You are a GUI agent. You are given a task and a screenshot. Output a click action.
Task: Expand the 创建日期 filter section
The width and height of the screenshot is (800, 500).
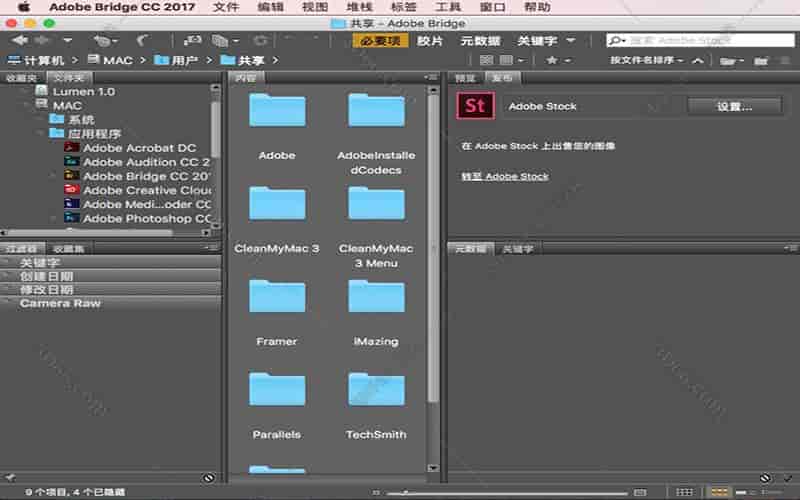click(x=46, y=276)
